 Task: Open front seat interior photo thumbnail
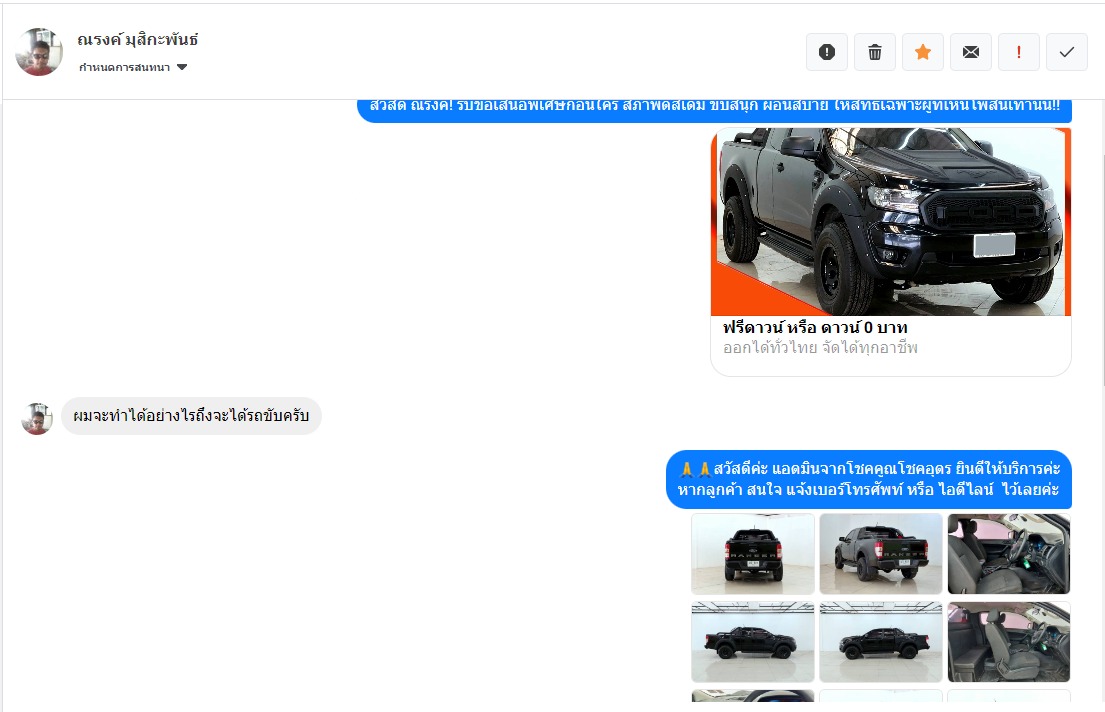(x=1008, y=554)
